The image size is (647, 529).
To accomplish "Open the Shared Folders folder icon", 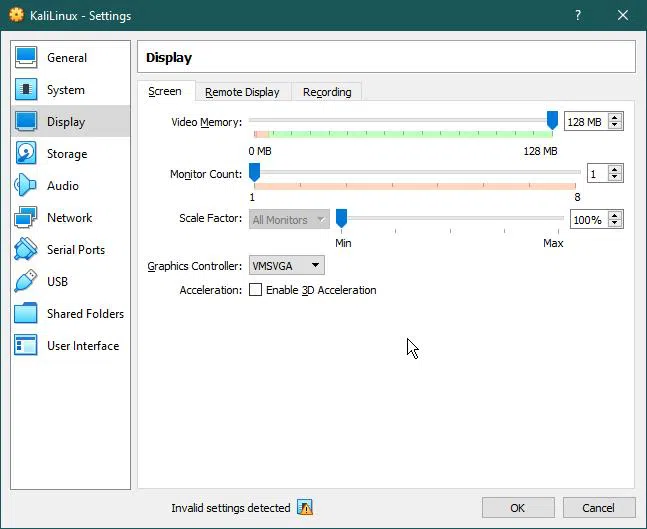I will click(26, 313).
